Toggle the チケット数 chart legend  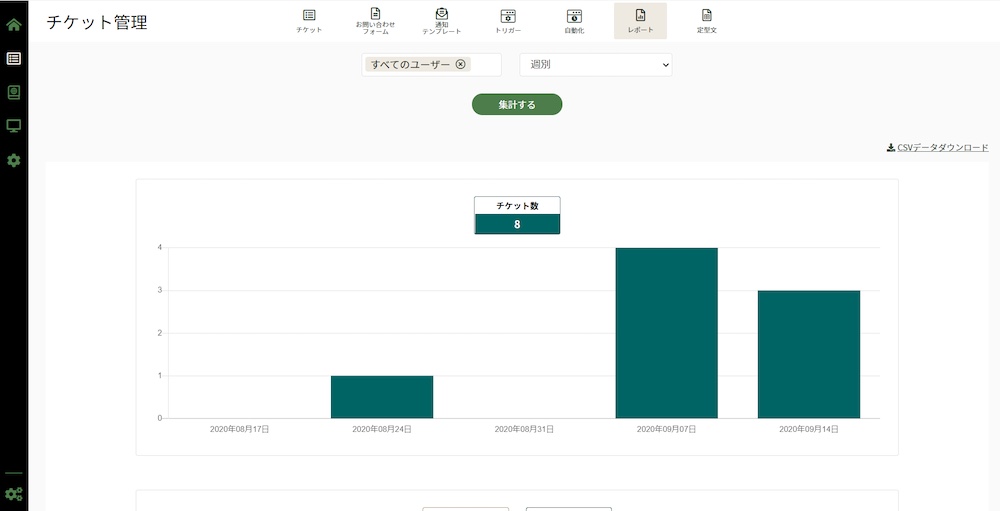tap(517, 215)
